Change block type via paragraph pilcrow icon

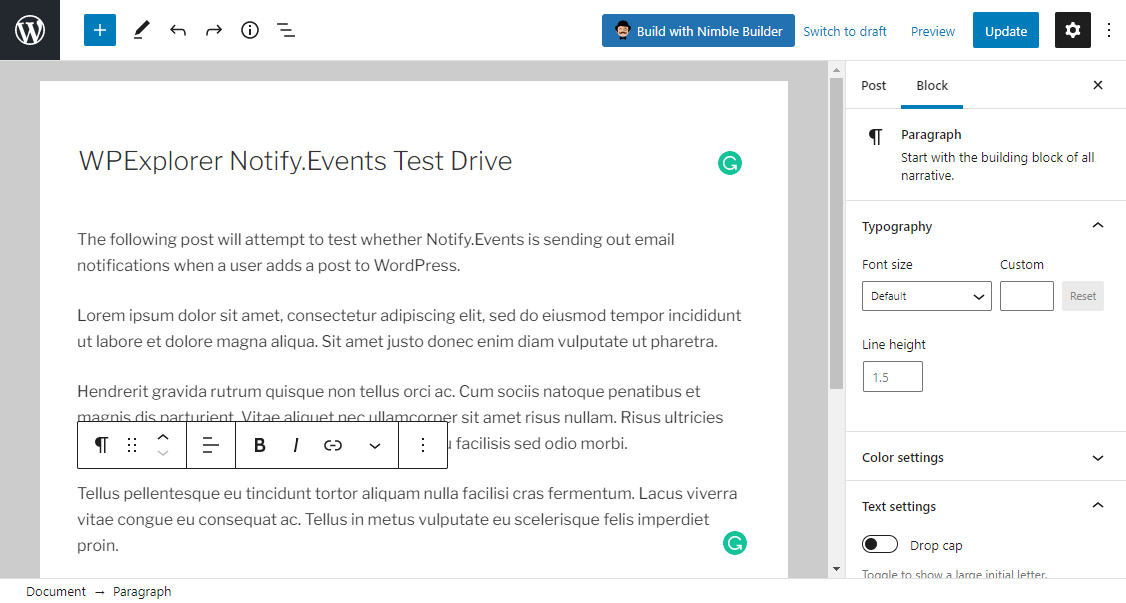point(101,445)
